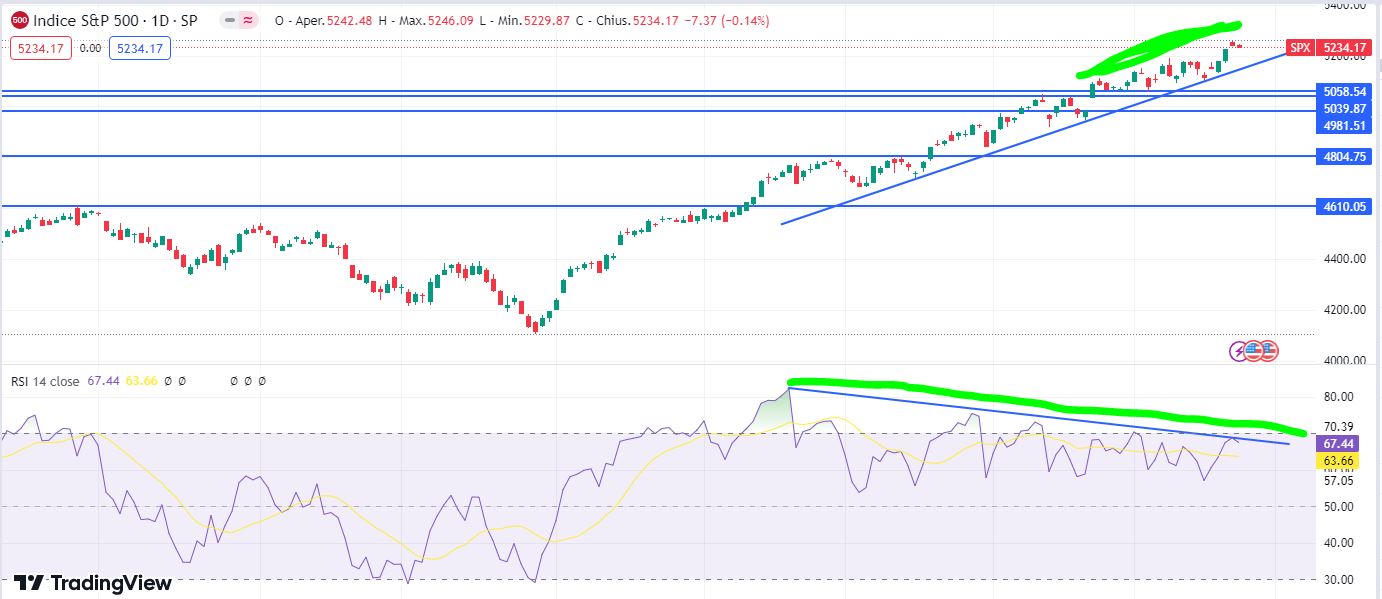1382x599 pixels.
Task: Click the 4000.00 price axis tick
Action: (x=1344, y=360)
